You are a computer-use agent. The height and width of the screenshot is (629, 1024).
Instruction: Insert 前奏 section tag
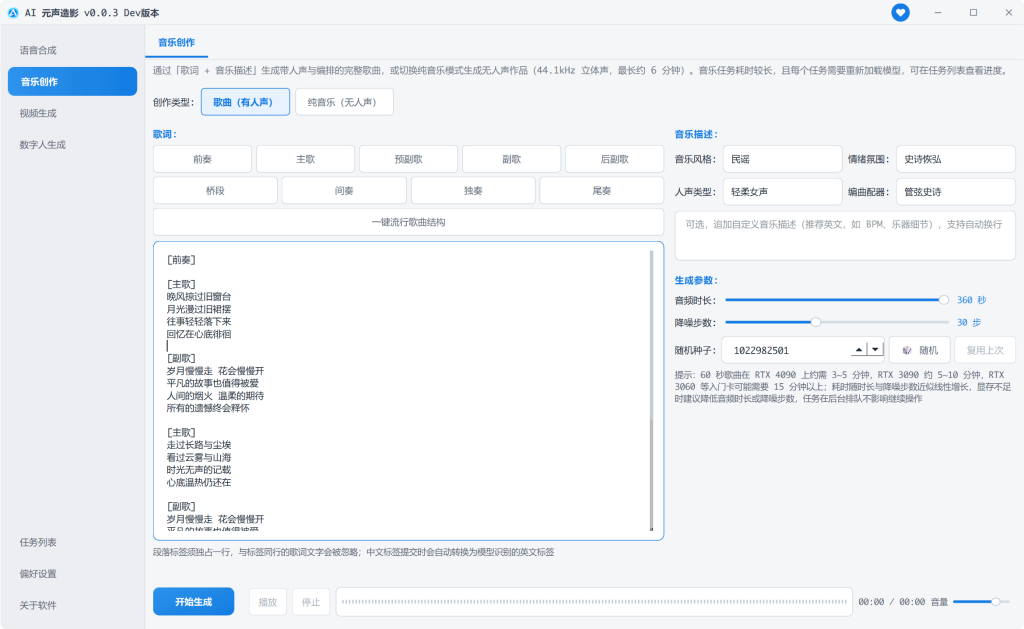click(x=202, y=159)
